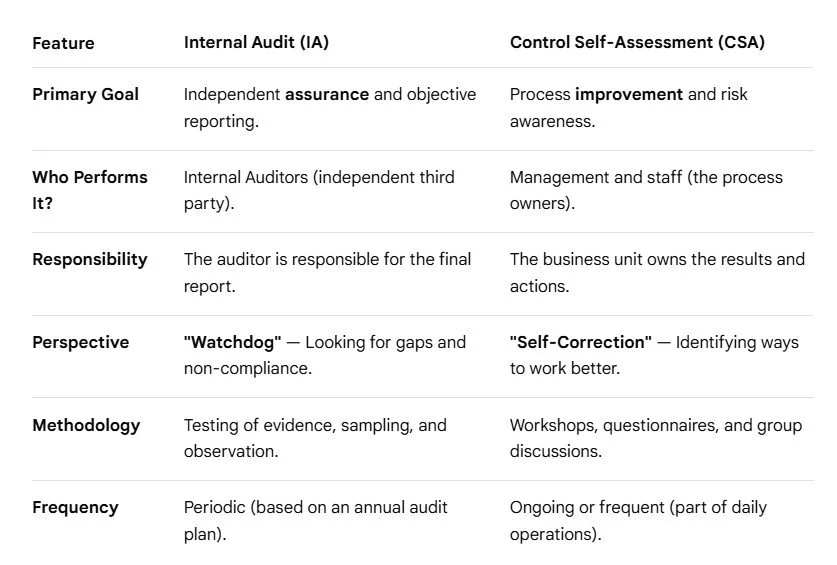Click the Feature column header
The width and height of the screenshot is (837, 565).
[63, 43]
